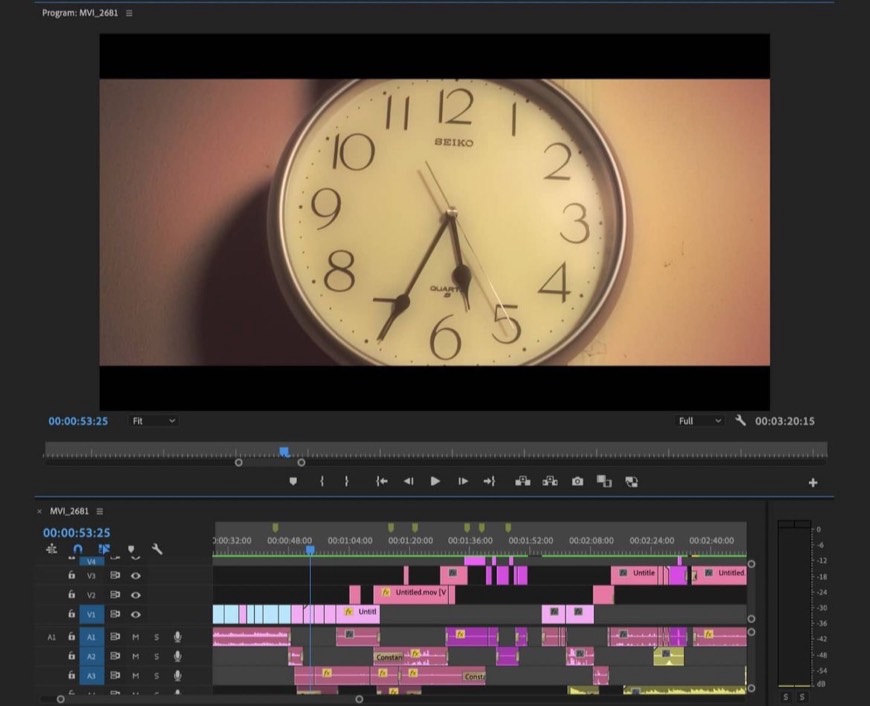Viewport: 870px width, 706px height.
Task: Click the Go to Out button
Action: tap(489, 481)
